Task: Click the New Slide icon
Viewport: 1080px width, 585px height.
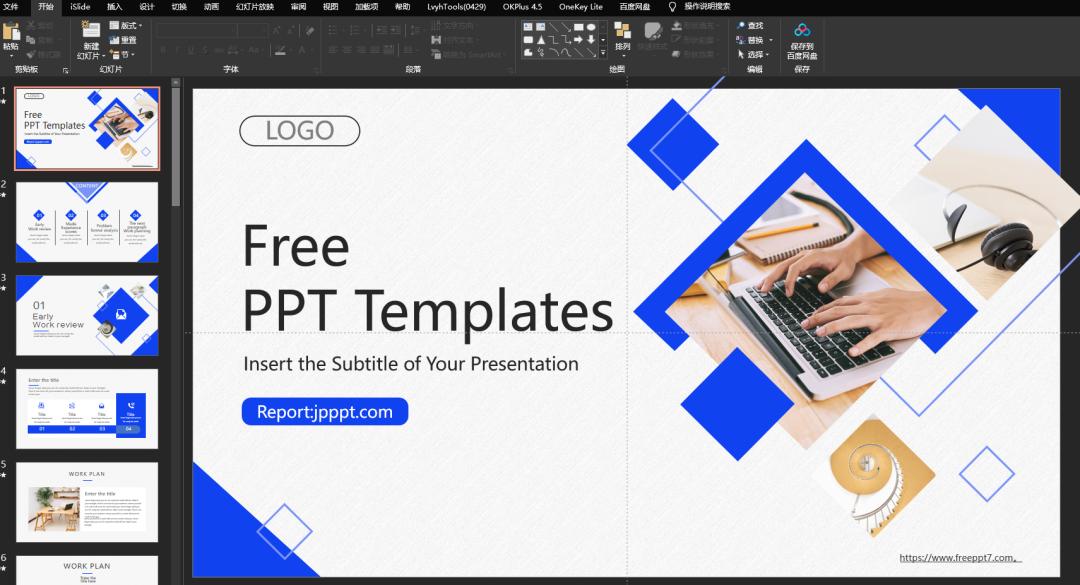Action: pyautogui.click(x=91, y=32)
